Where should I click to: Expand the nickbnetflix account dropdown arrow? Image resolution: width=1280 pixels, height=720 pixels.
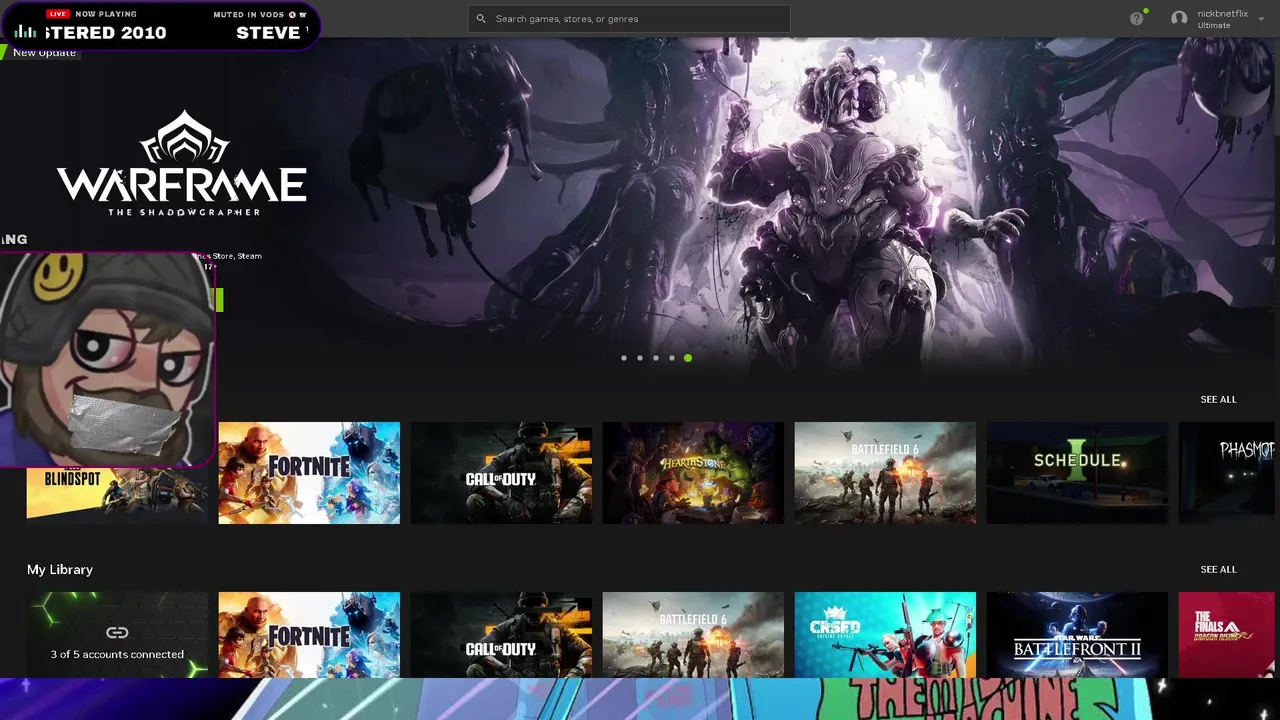pos(1262,19)
